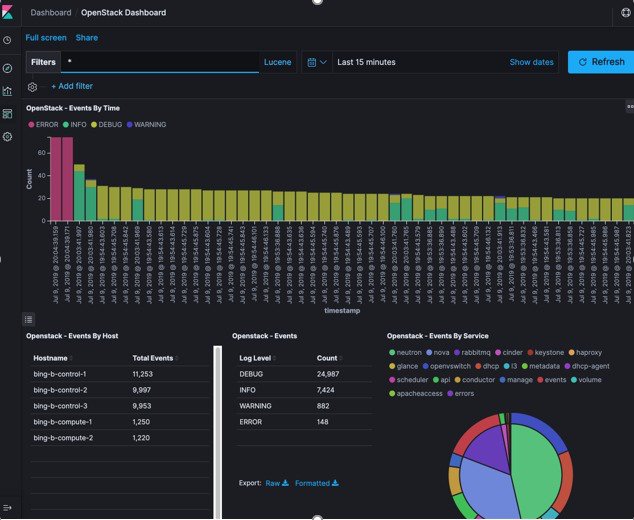The image size is (634, 520).
Task: Open Discover compass icon in sidebar
Action: click(x=7, y=68)
